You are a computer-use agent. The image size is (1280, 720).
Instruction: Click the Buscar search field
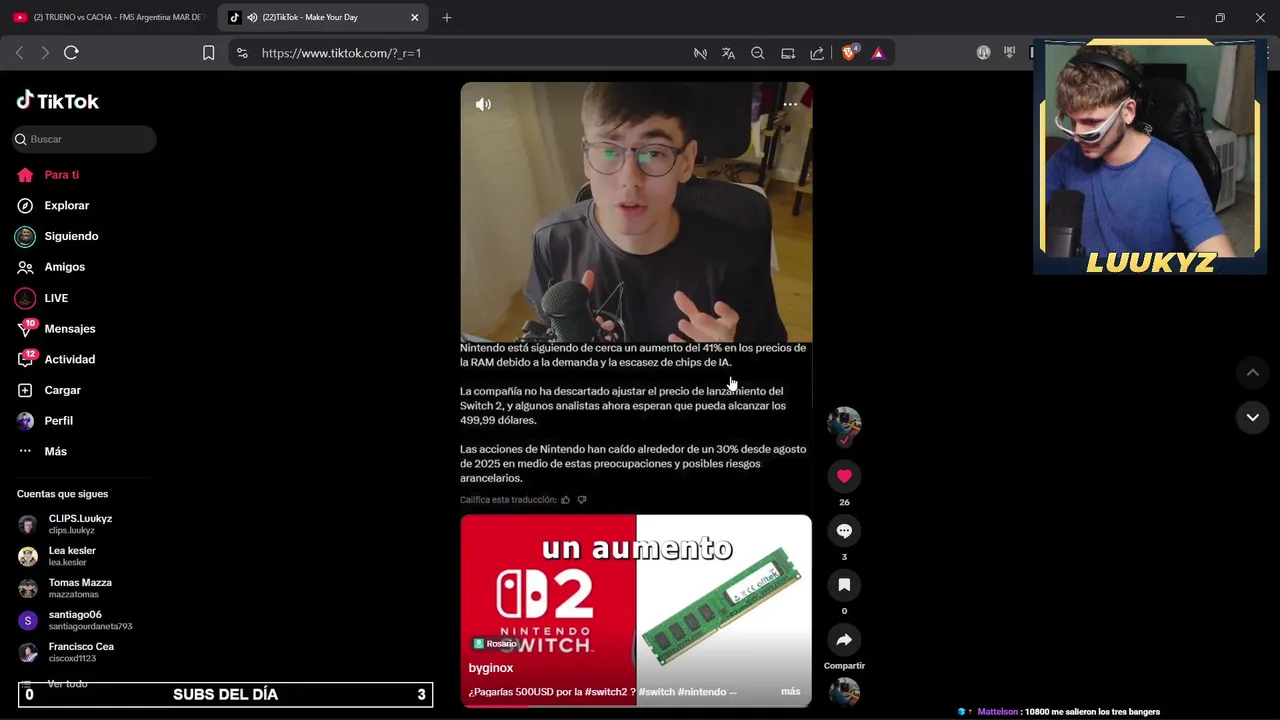[84, 139]
